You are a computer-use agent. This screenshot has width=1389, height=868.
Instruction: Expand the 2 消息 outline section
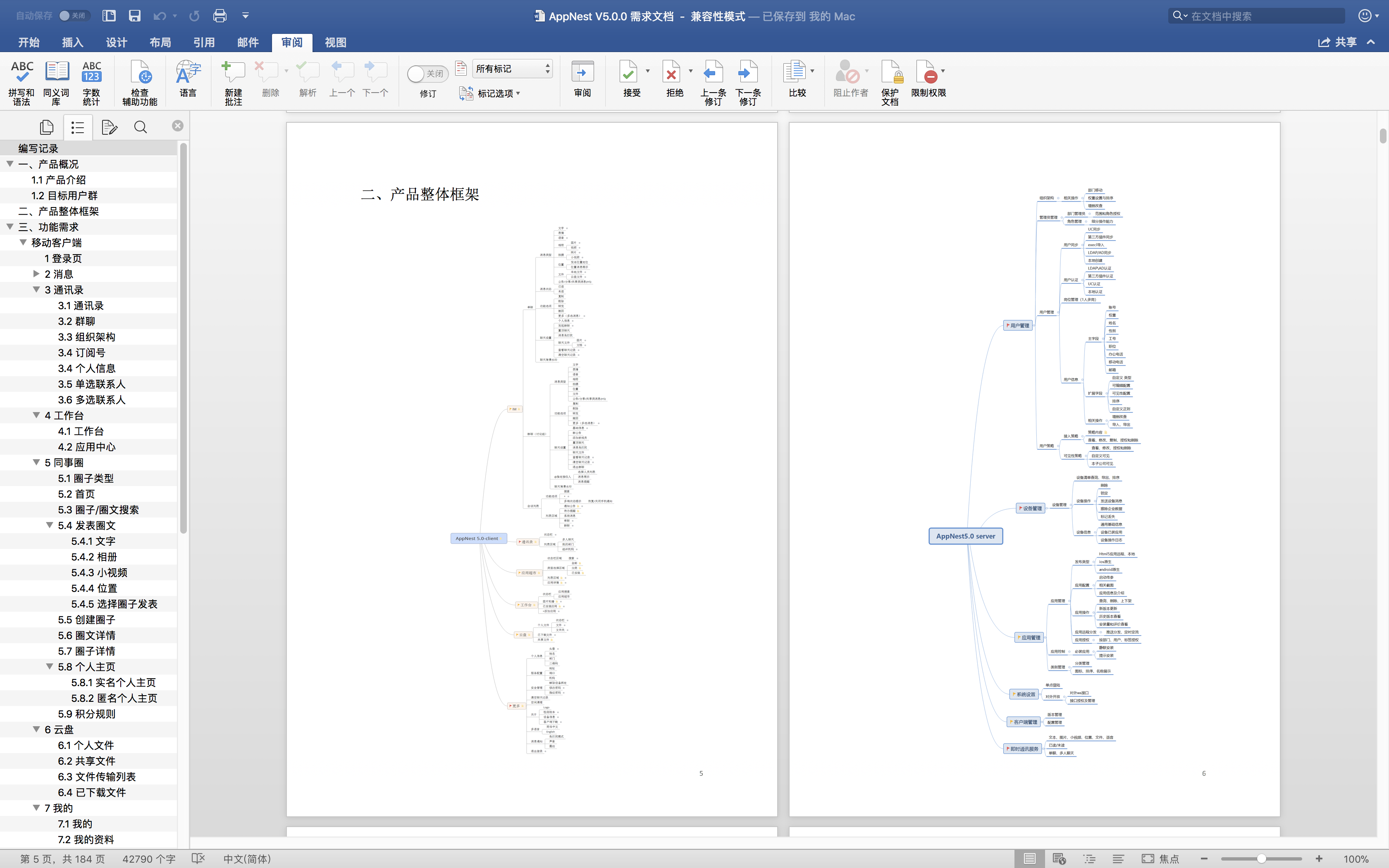[x=36, y=274]
